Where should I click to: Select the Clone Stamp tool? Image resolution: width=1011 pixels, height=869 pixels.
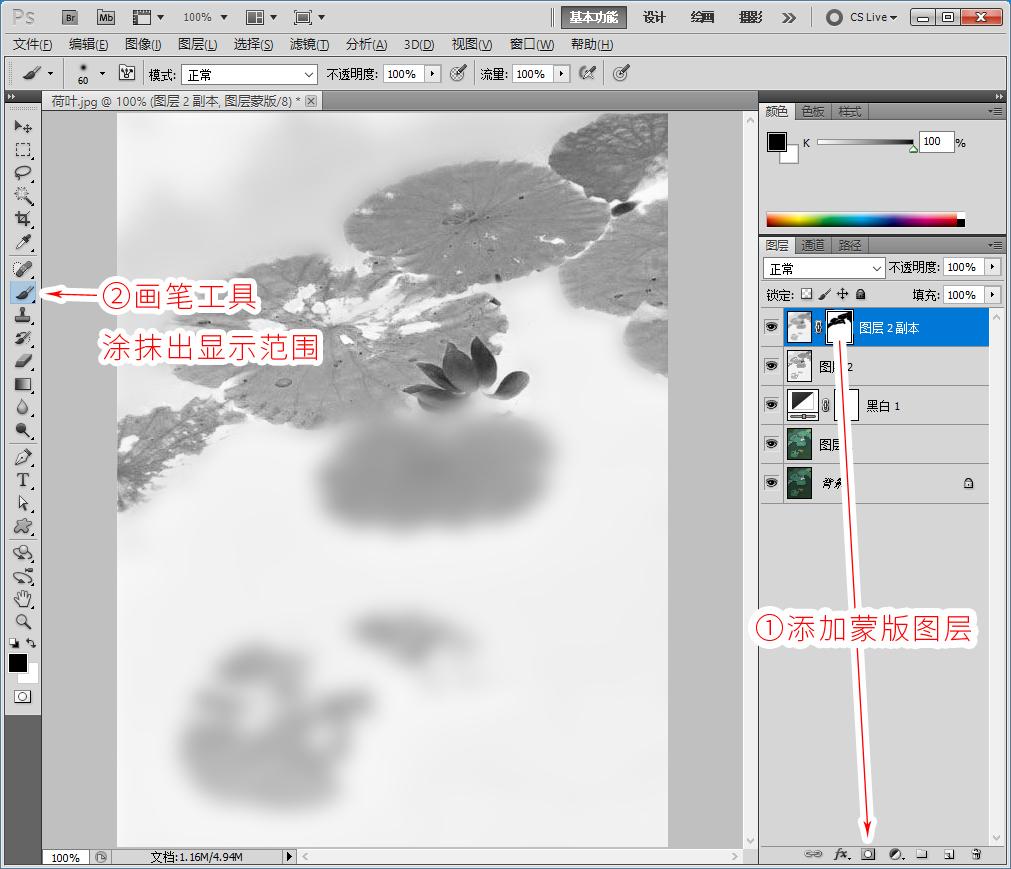point(23,316)
